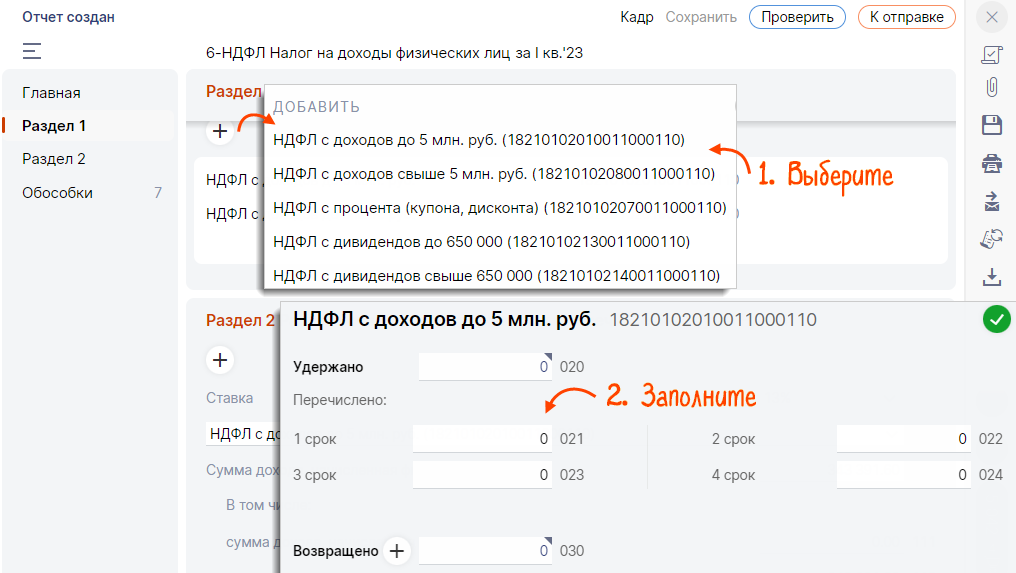
Task: Select НДФЛ с доходов свыше 5 млн. руб.
Action: click(x=493, y=174)
